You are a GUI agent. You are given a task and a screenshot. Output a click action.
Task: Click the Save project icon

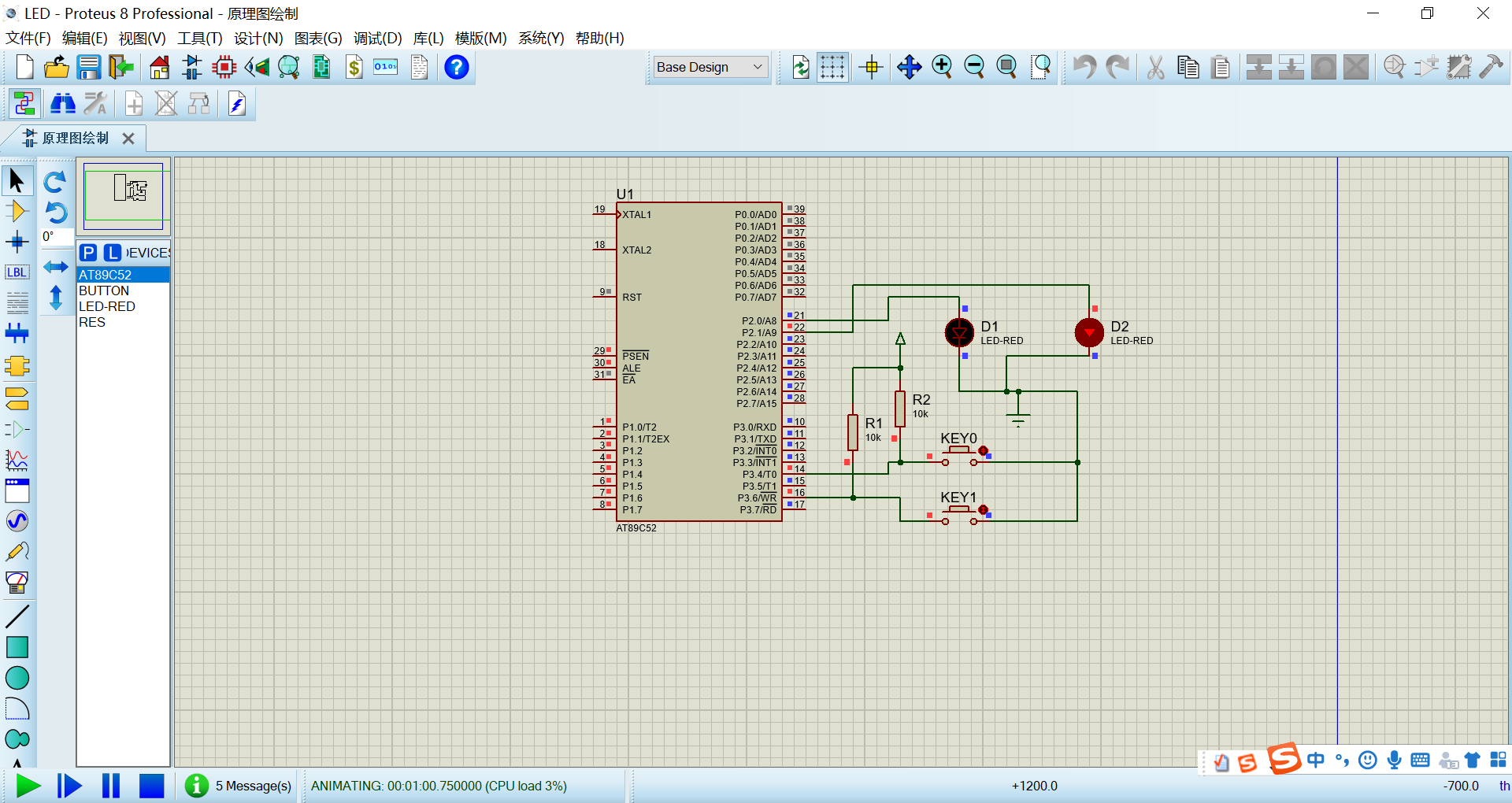88,68
